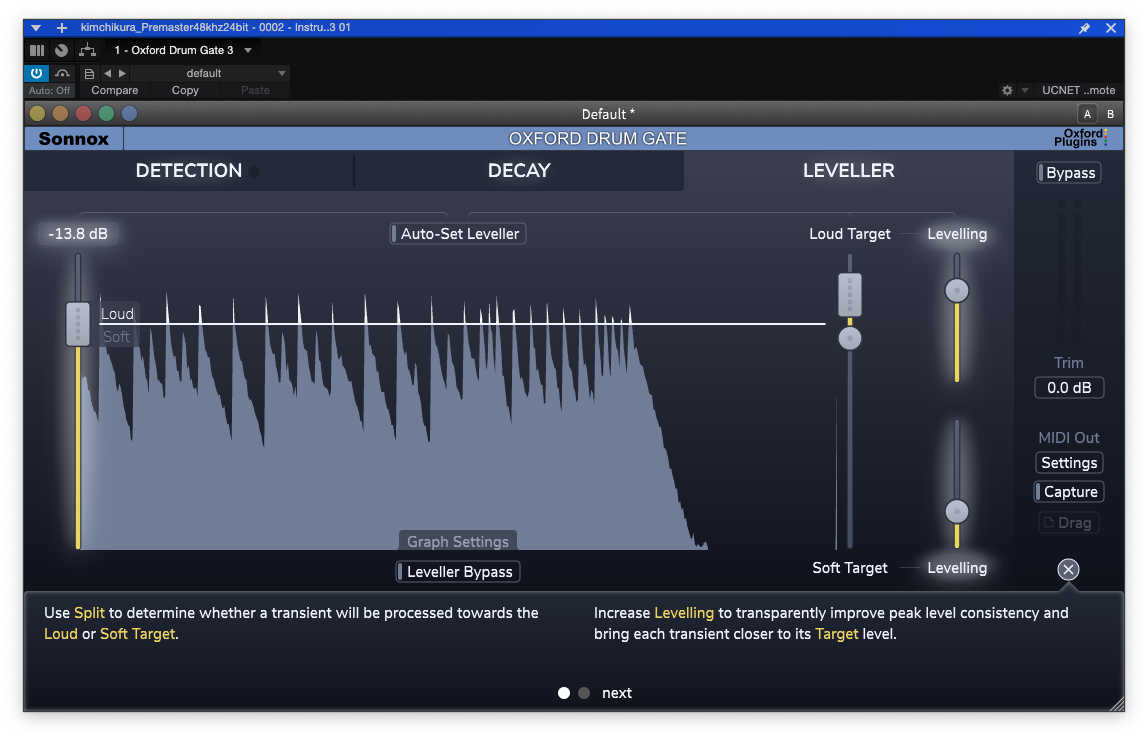
Task: Click the Default * preset name
Action: 608,114
